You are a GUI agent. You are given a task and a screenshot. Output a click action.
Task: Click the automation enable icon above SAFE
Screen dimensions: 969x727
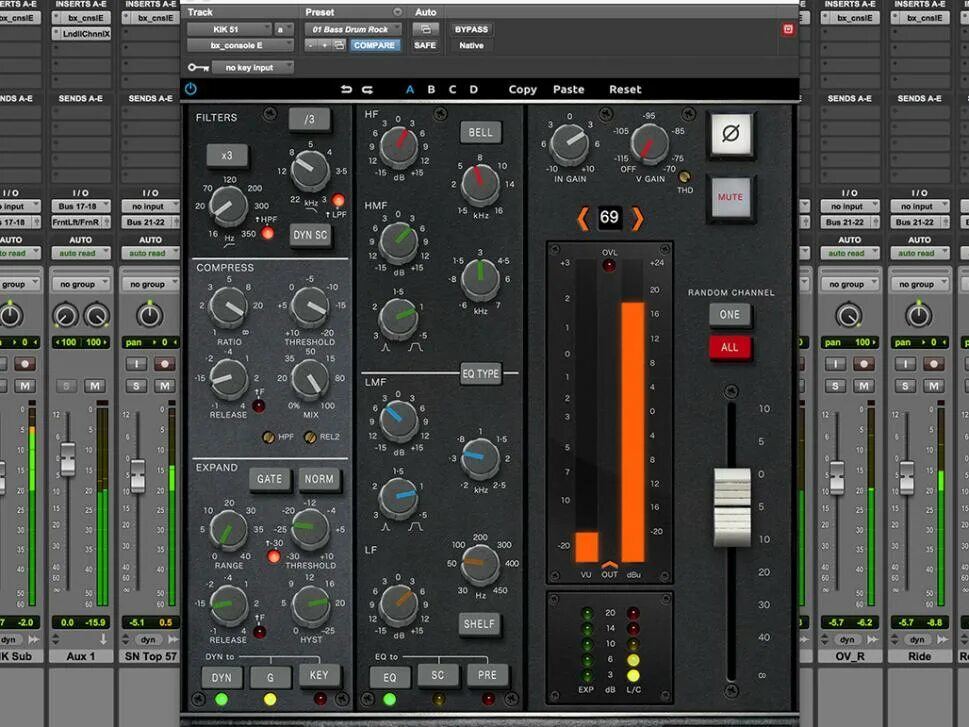tap(425, 29)
